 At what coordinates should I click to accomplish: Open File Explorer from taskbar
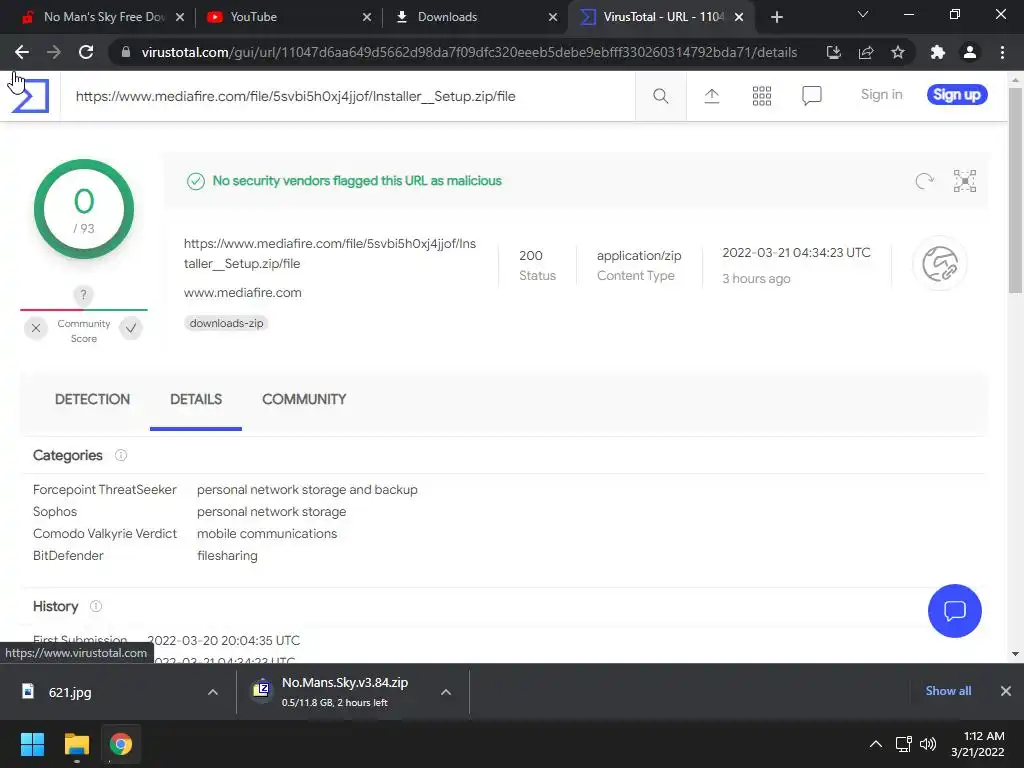pos(77,744)
